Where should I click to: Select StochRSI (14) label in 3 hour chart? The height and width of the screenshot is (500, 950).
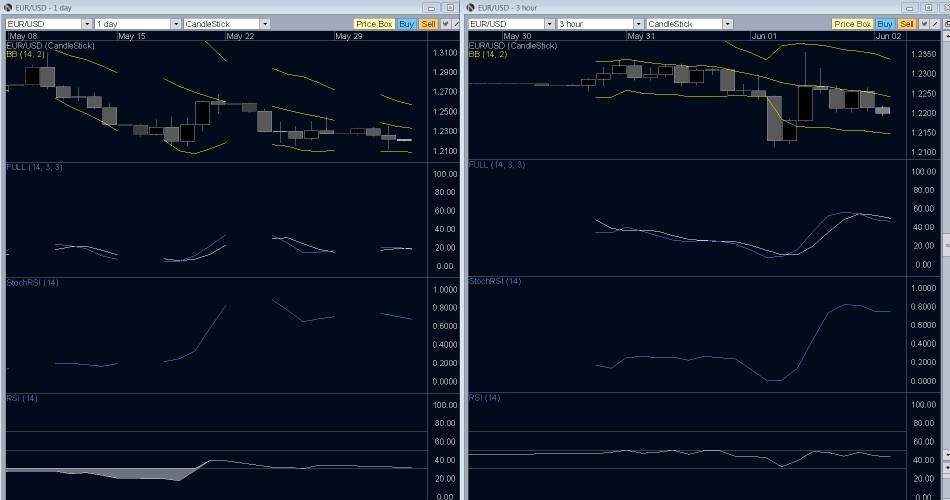pos(494,281)
